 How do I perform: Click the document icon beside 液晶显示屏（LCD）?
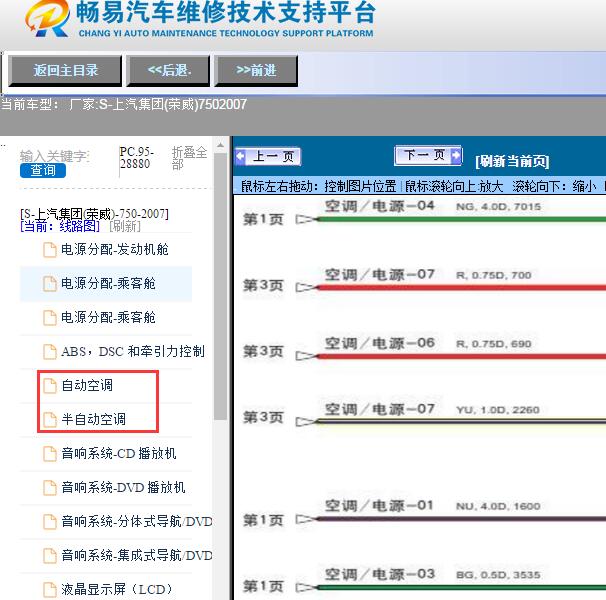[49, 590]
